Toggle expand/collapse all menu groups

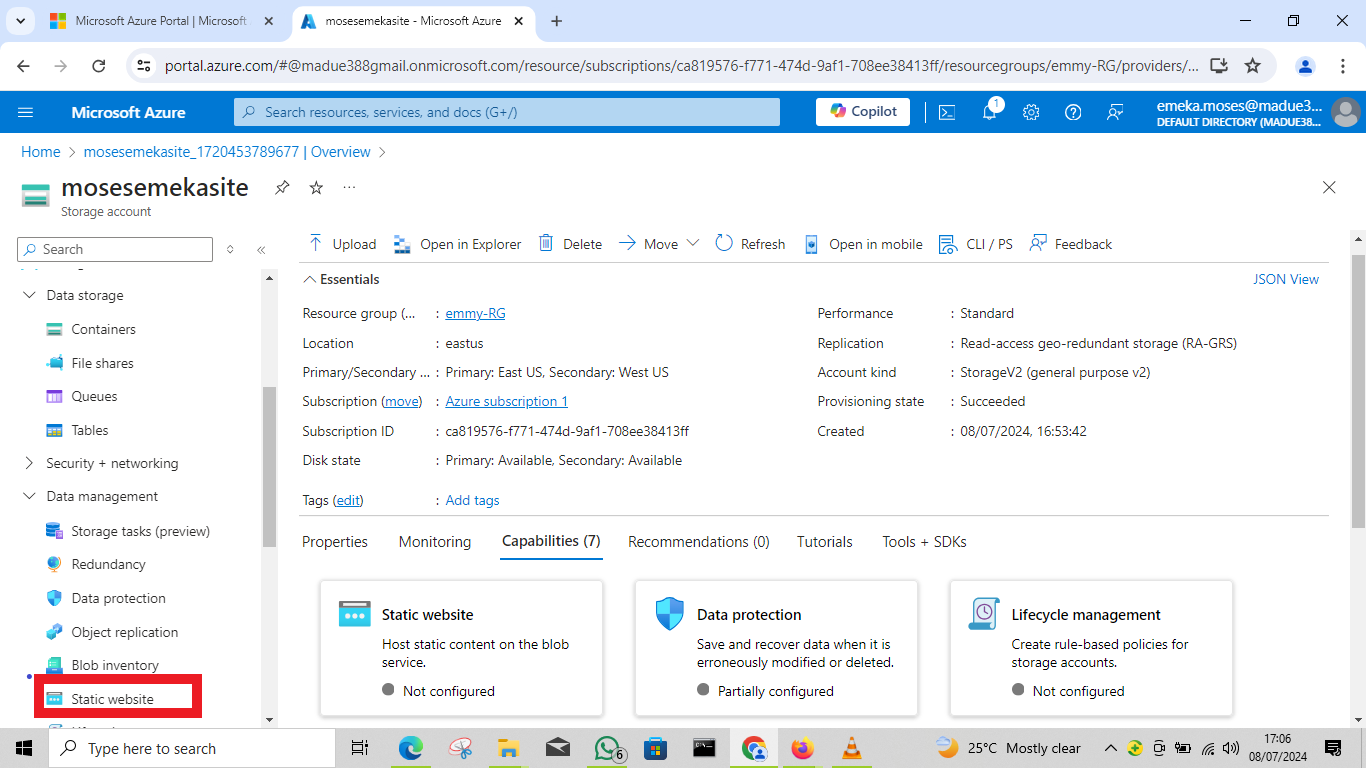pyautogui.click(x=230, y=250)
